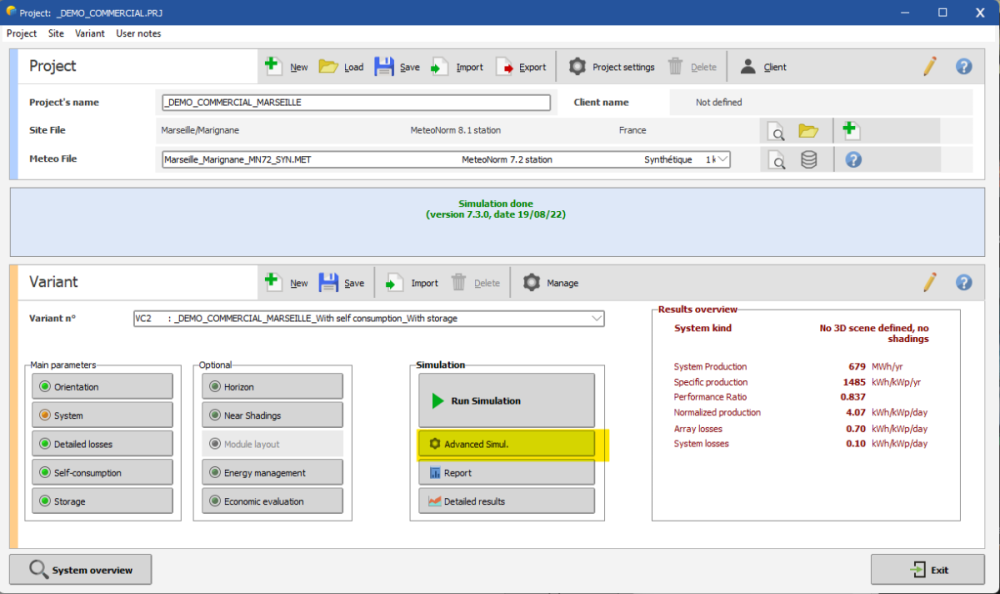Click pencil edit icon in Project header
This screenshot has height=594, width=1000.
click(x=930, y=67)
